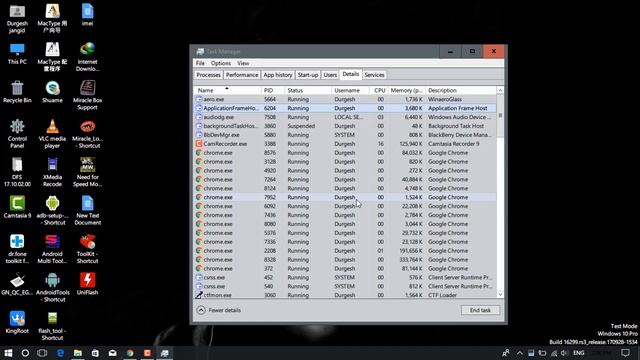Switch to the Start-up tab
This screenshot has height=360, width=640.
tap(308, 75)
